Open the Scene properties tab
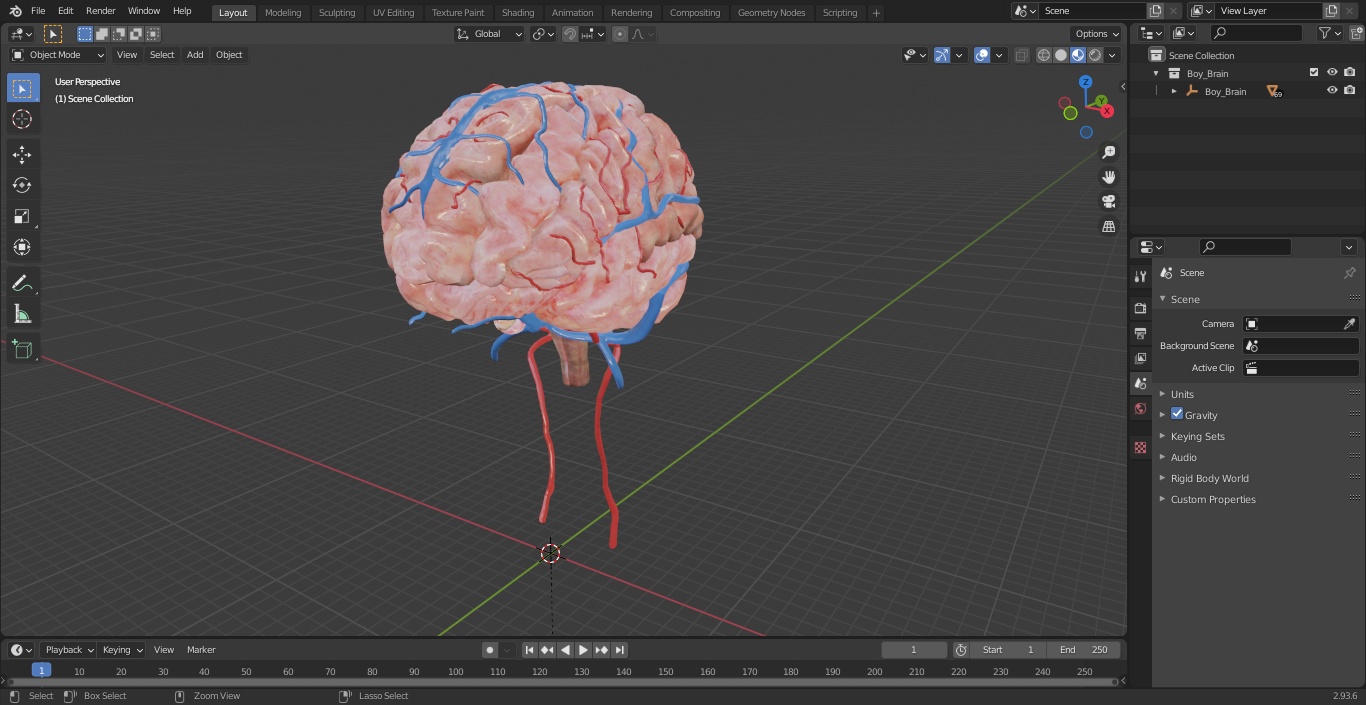1366x705 pixels. coord(1140,383)
